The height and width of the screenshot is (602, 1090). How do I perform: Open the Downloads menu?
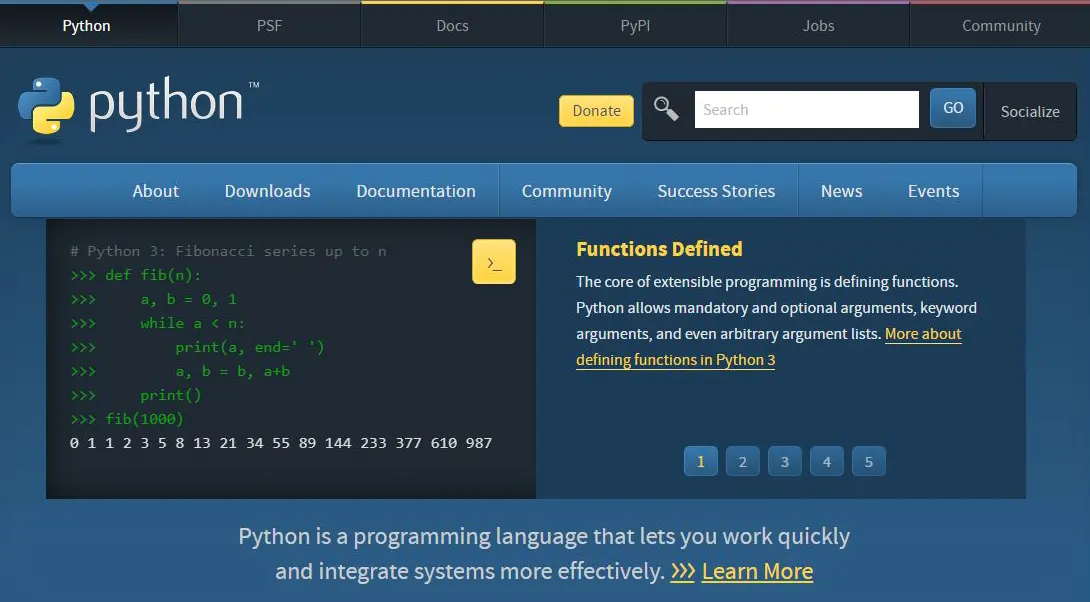tap(267, 190)
